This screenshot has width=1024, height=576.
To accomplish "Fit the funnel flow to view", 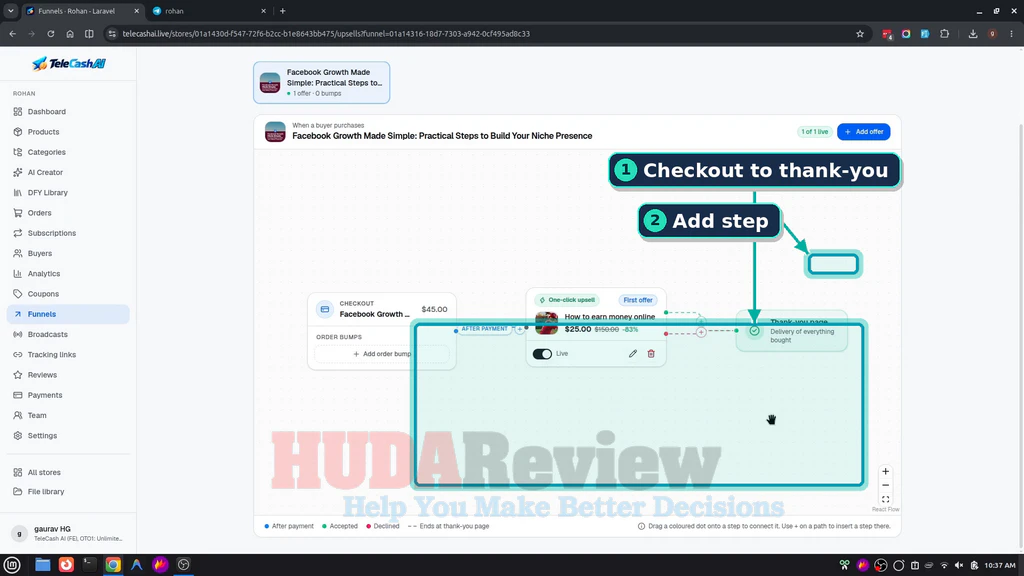I will [x=886, y=499].
